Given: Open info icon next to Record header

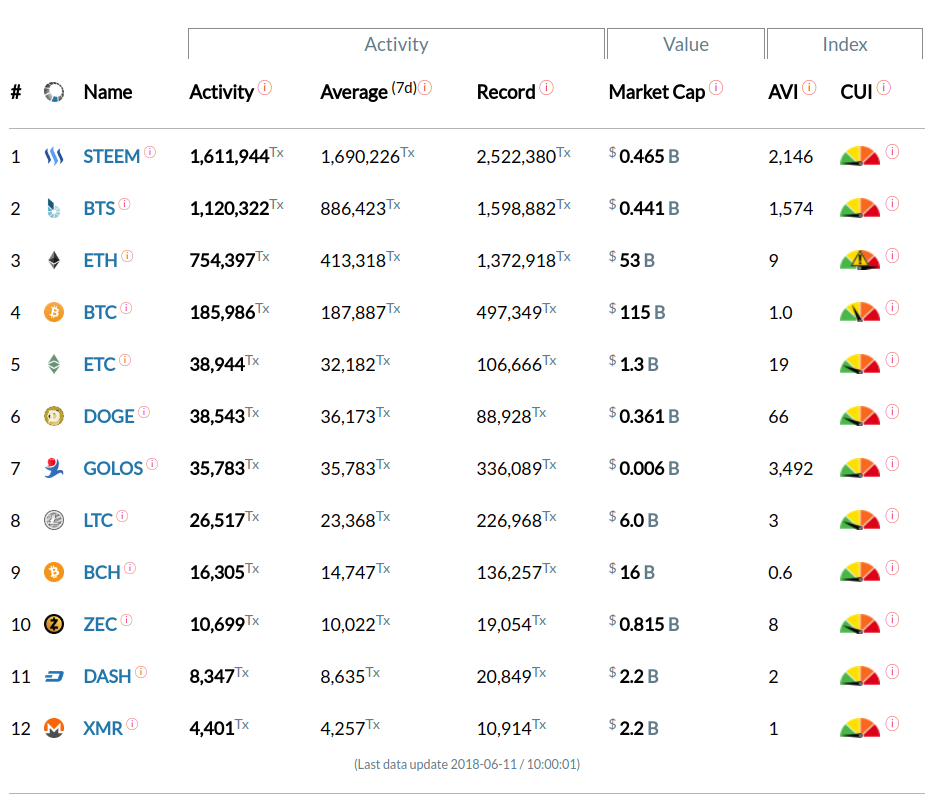Looking at the screenshot, I should click(x=546, y=88).
